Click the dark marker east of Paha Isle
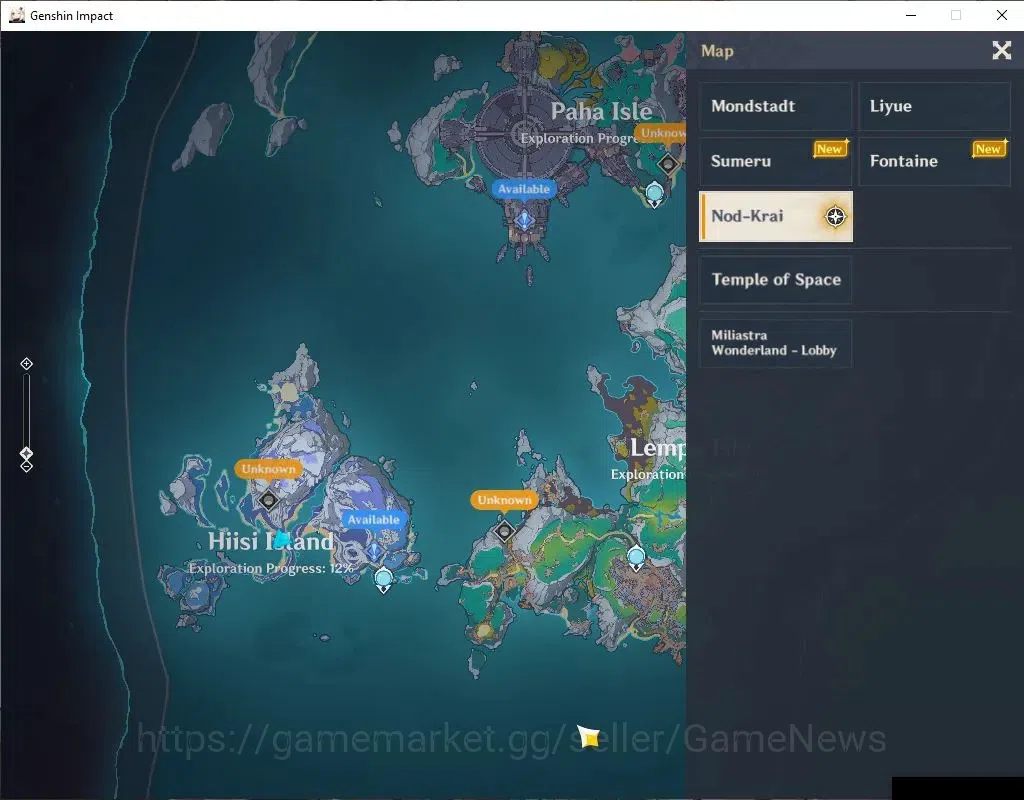 [667, 163]
